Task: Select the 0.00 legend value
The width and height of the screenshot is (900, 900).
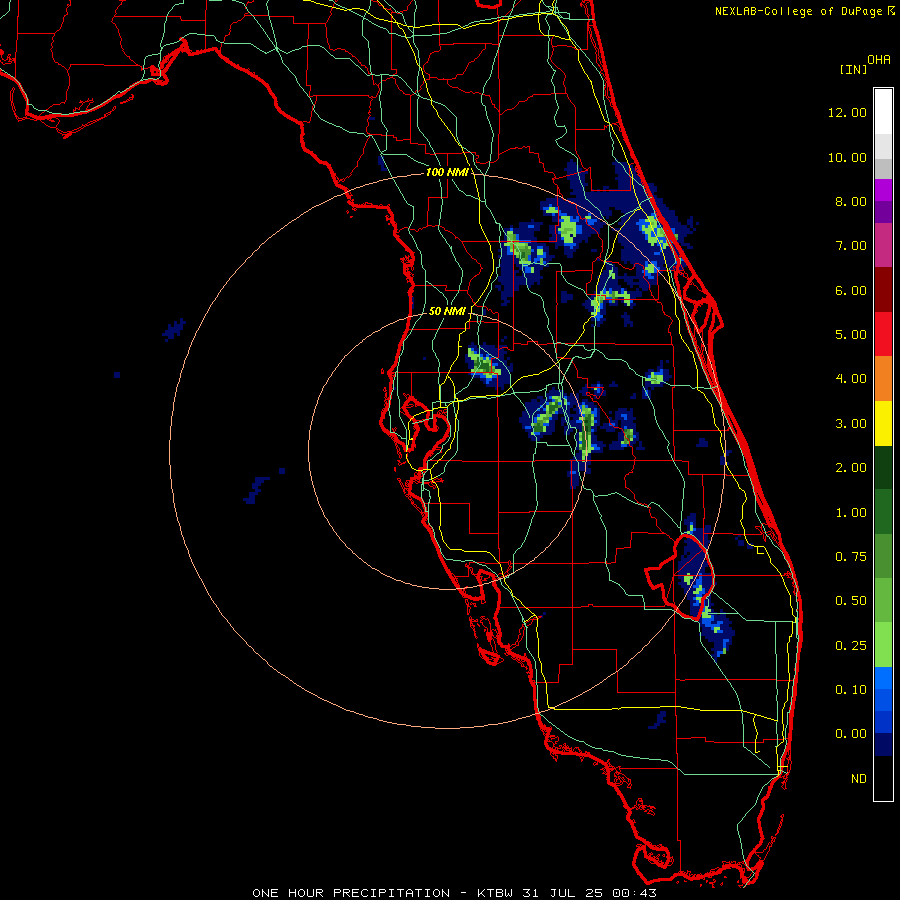Action: coord(851,734)
